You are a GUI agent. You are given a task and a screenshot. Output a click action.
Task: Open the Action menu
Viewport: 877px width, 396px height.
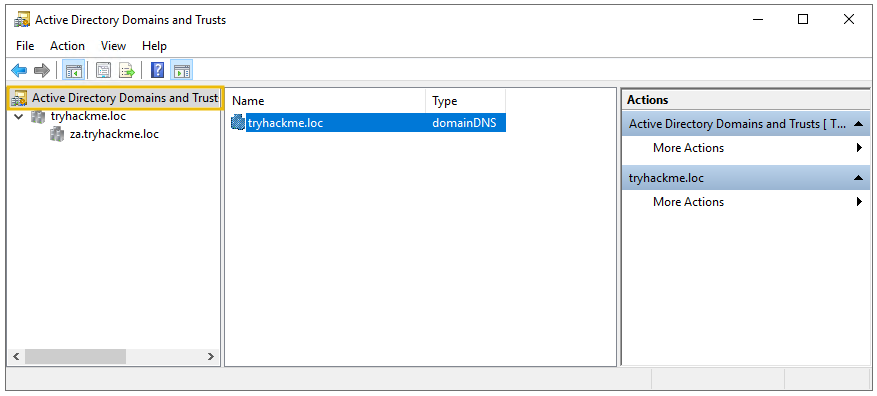click(x=68, y=46)
